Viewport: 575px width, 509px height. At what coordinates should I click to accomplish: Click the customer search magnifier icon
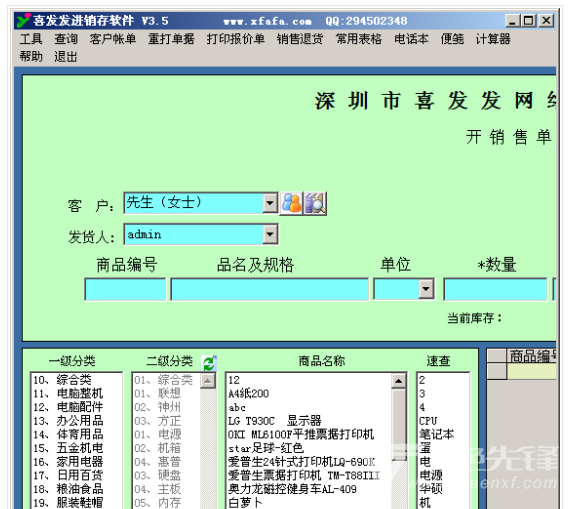point(315,203)
